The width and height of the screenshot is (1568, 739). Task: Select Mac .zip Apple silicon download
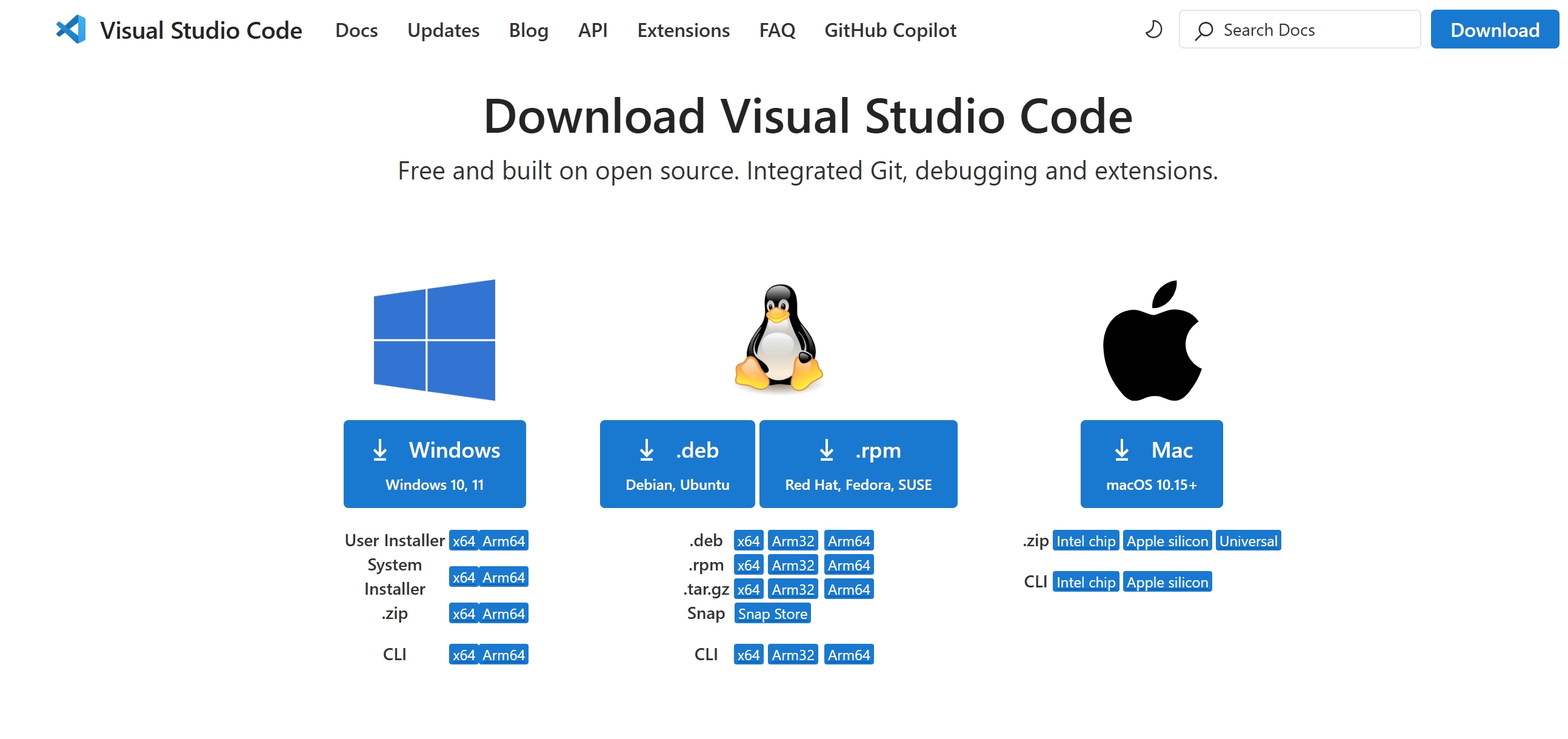click(x=1167, y=541)
